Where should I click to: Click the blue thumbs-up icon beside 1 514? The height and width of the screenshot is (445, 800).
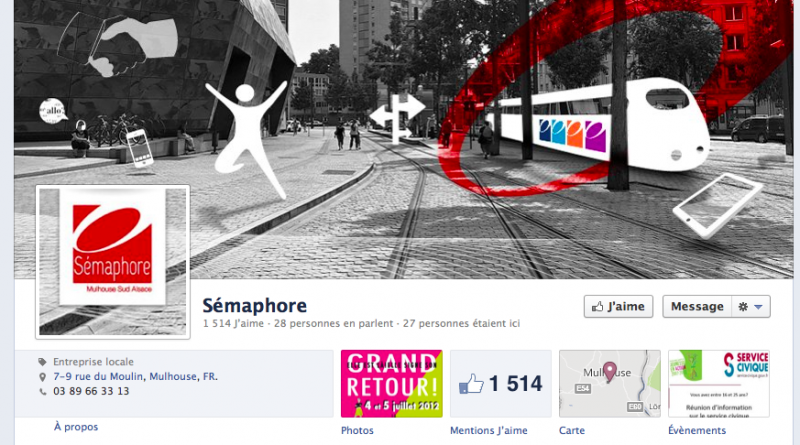[x=471, y=384]
